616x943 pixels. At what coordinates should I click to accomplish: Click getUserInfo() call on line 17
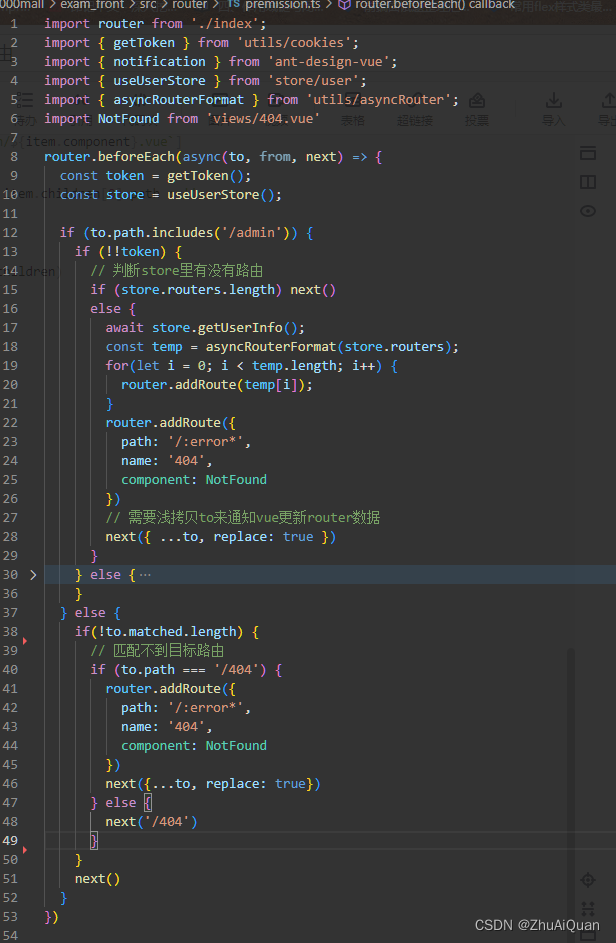[x=248, y=328]
